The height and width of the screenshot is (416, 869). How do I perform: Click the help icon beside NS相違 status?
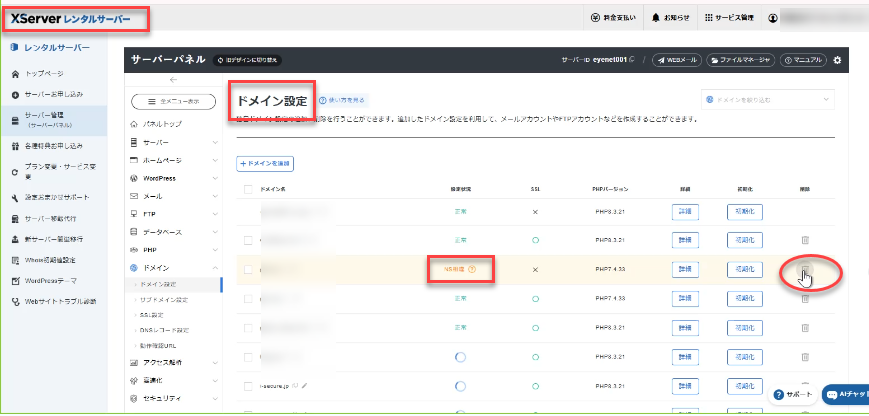tap(471, 269)
